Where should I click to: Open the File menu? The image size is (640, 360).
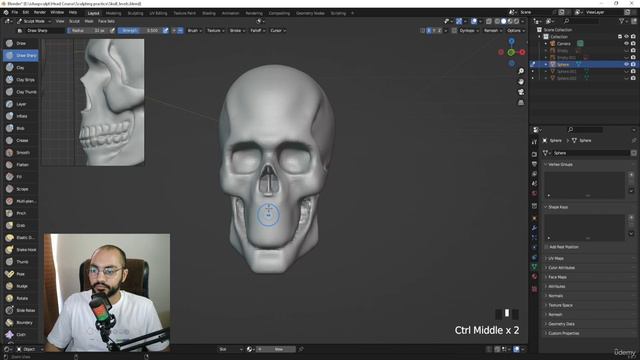tap(15, 13)
